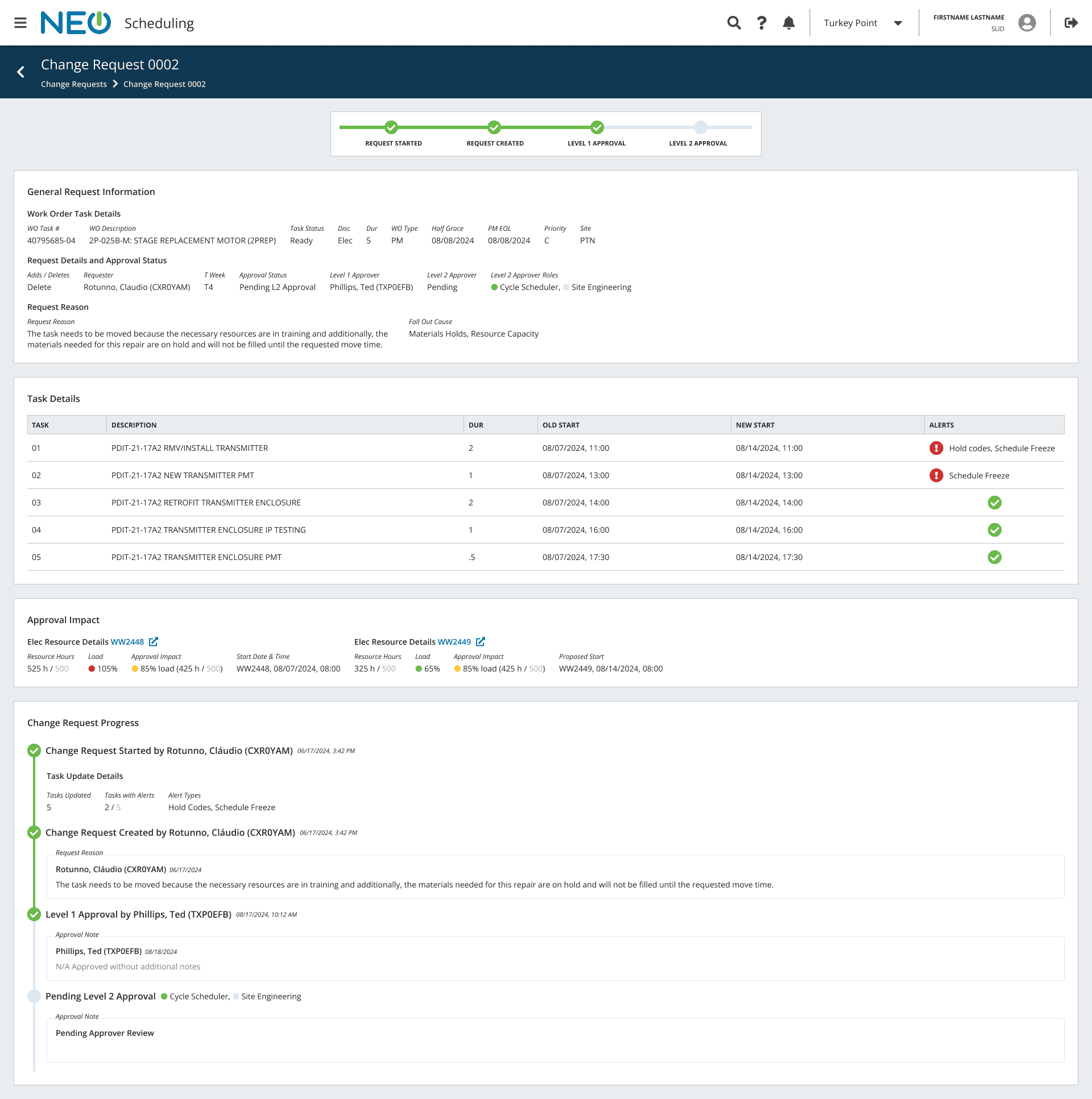
Task: Click the NEO Scheduling logo
Action: pos(76,23)
